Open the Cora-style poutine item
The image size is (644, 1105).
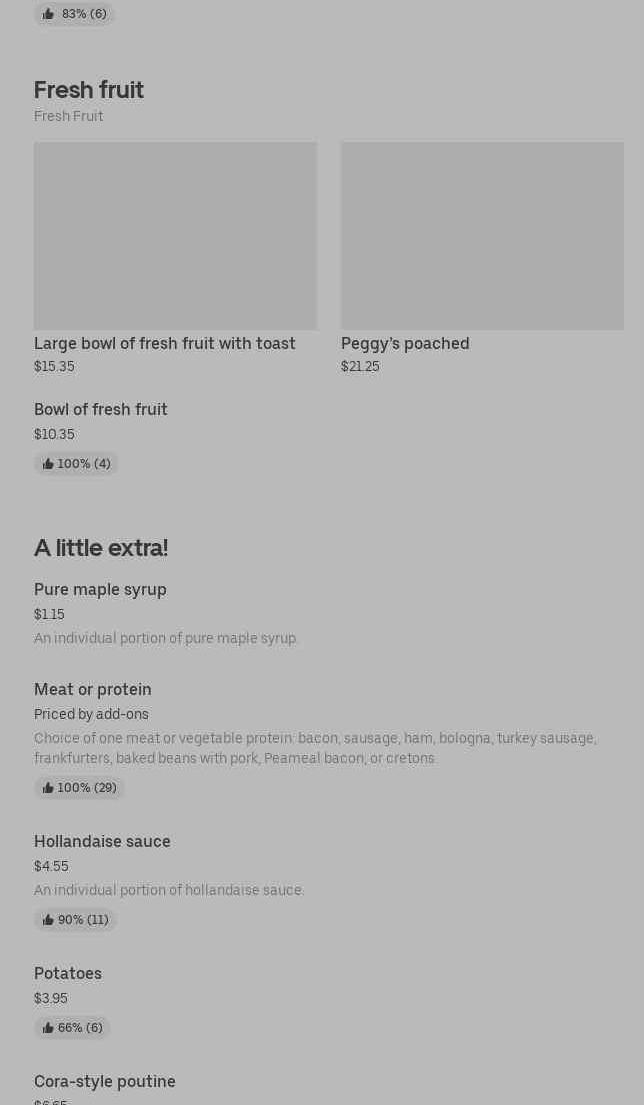tap(105, 1081)
